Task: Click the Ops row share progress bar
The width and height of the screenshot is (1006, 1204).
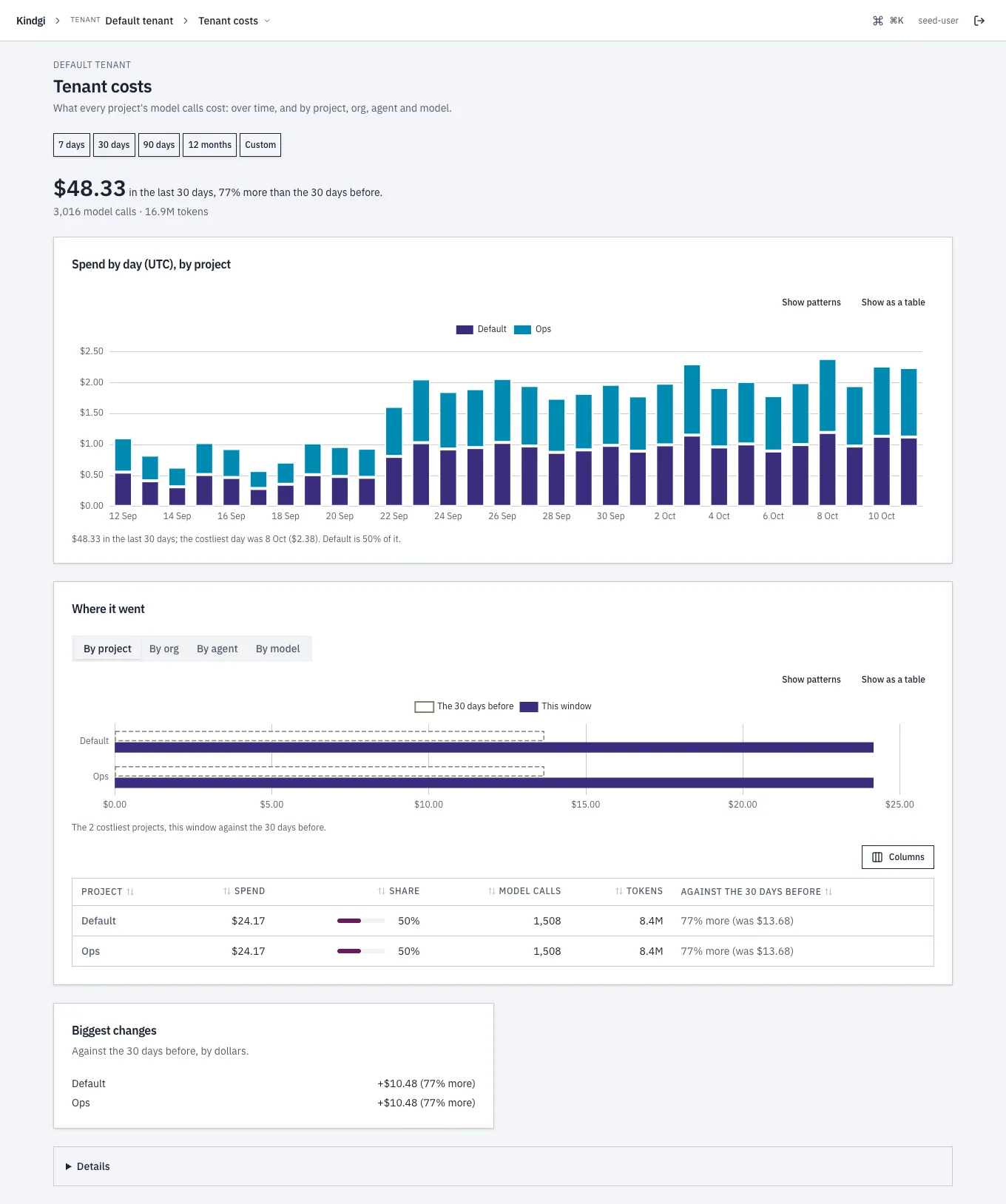Action: click(361, 951)
